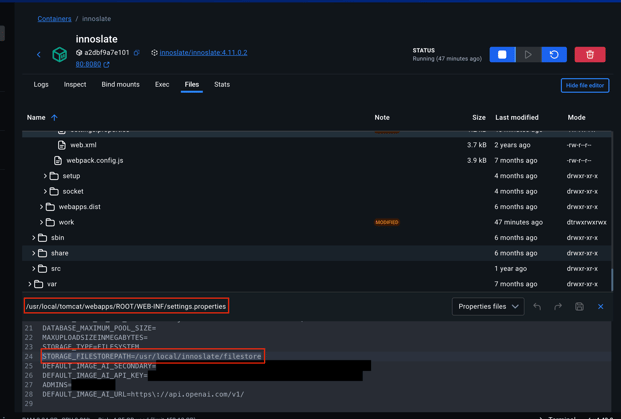
Task: Copy the container ID a2dbf9a7e101
Action: (x=137, y=53)
